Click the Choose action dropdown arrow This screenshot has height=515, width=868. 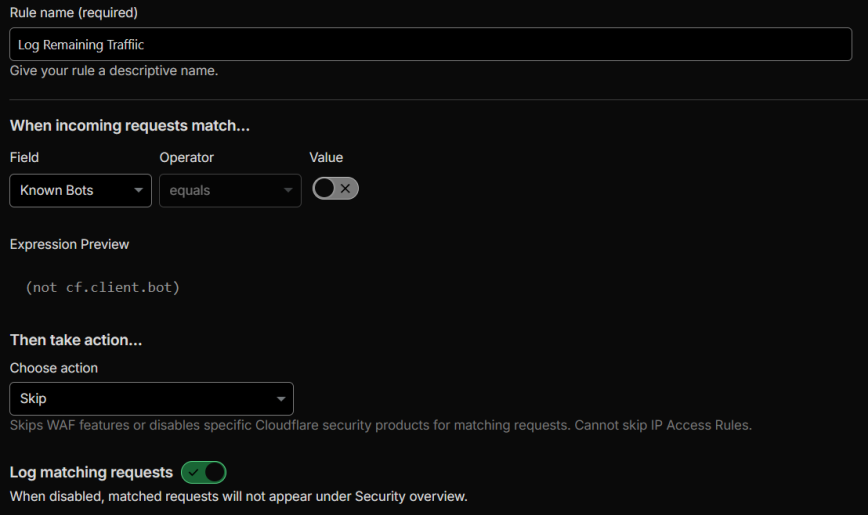click(x=280, y=399)
